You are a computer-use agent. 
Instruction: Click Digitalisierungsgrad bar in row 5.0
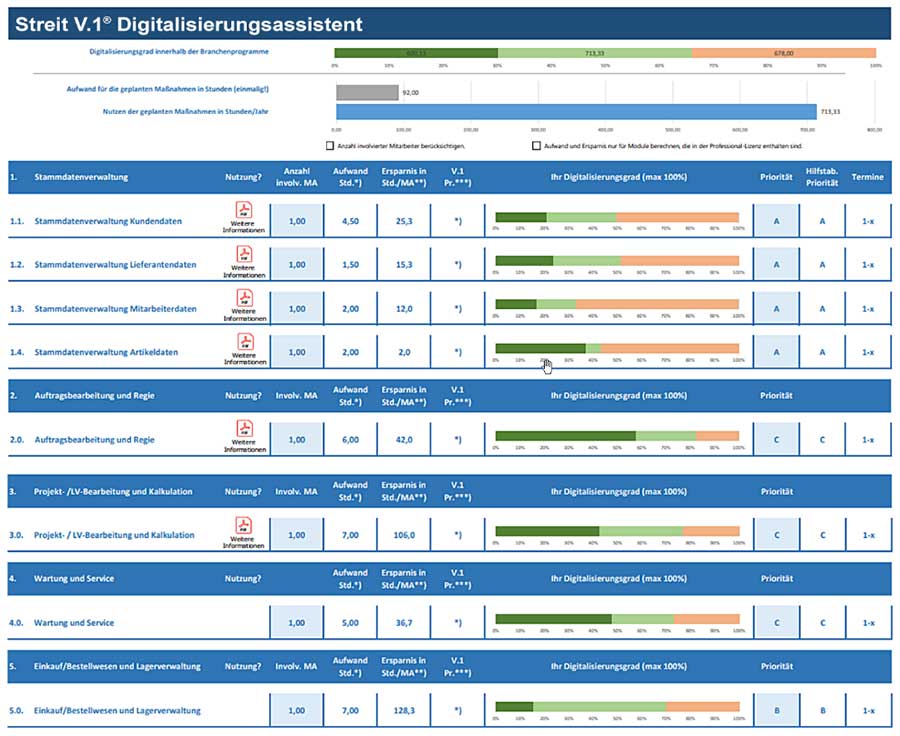coord(617,707)
